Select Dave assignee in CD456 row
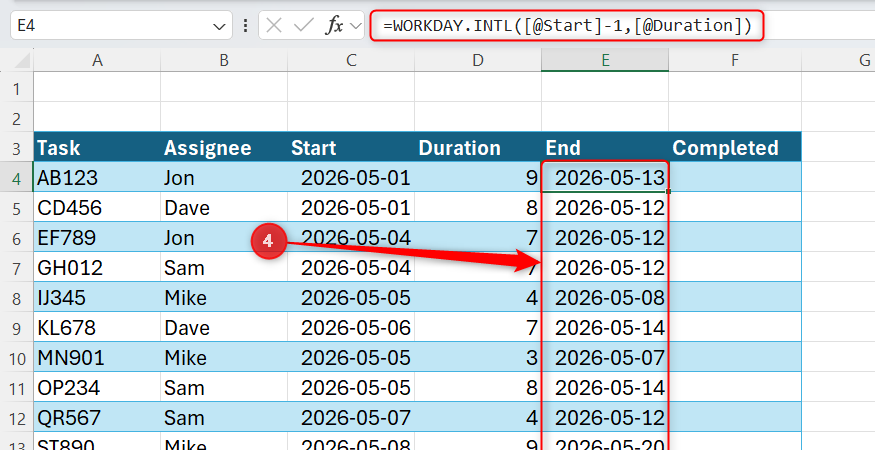Image resolution: width=875 pixels, height=450 pixels. (224, 208)
